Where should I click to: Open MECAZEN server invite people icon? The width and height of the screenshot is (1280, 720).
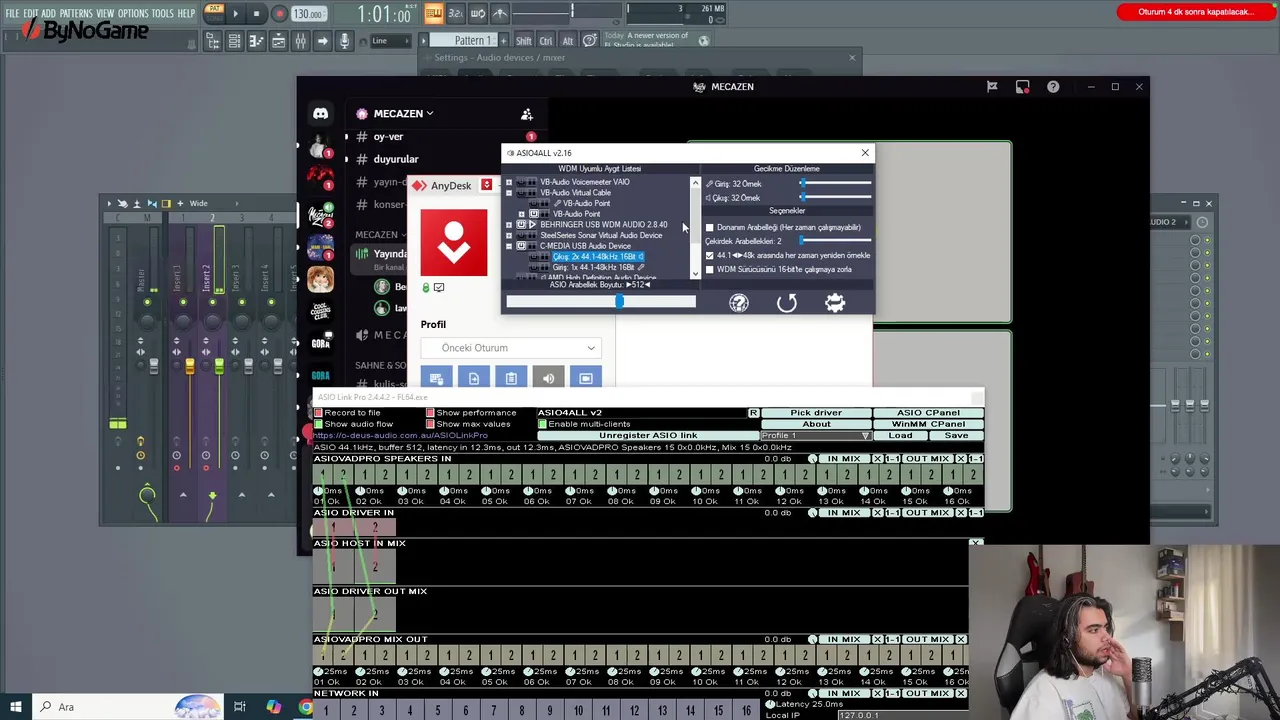(527, 114)
